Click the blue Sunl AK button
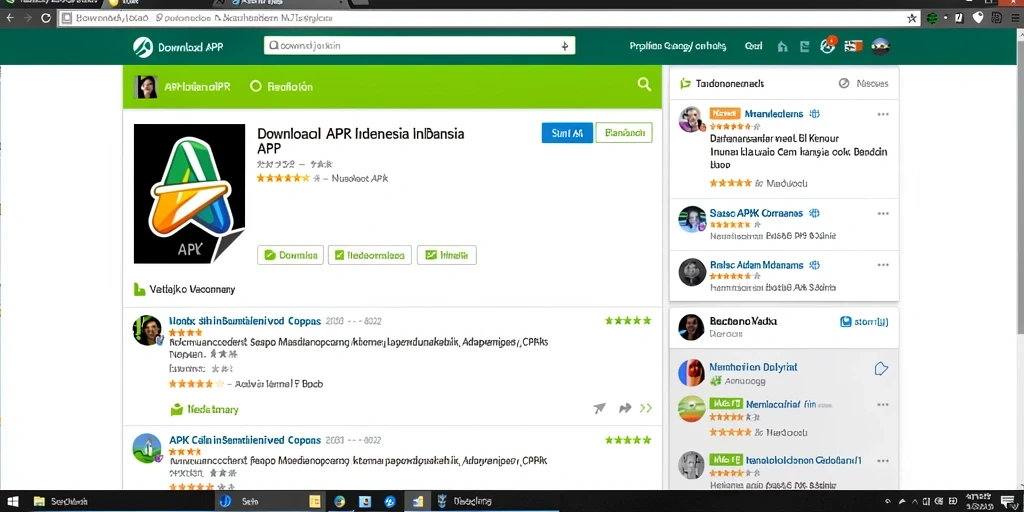Image resolution: width=1024 pixels, height=512 pixels. 568,133
